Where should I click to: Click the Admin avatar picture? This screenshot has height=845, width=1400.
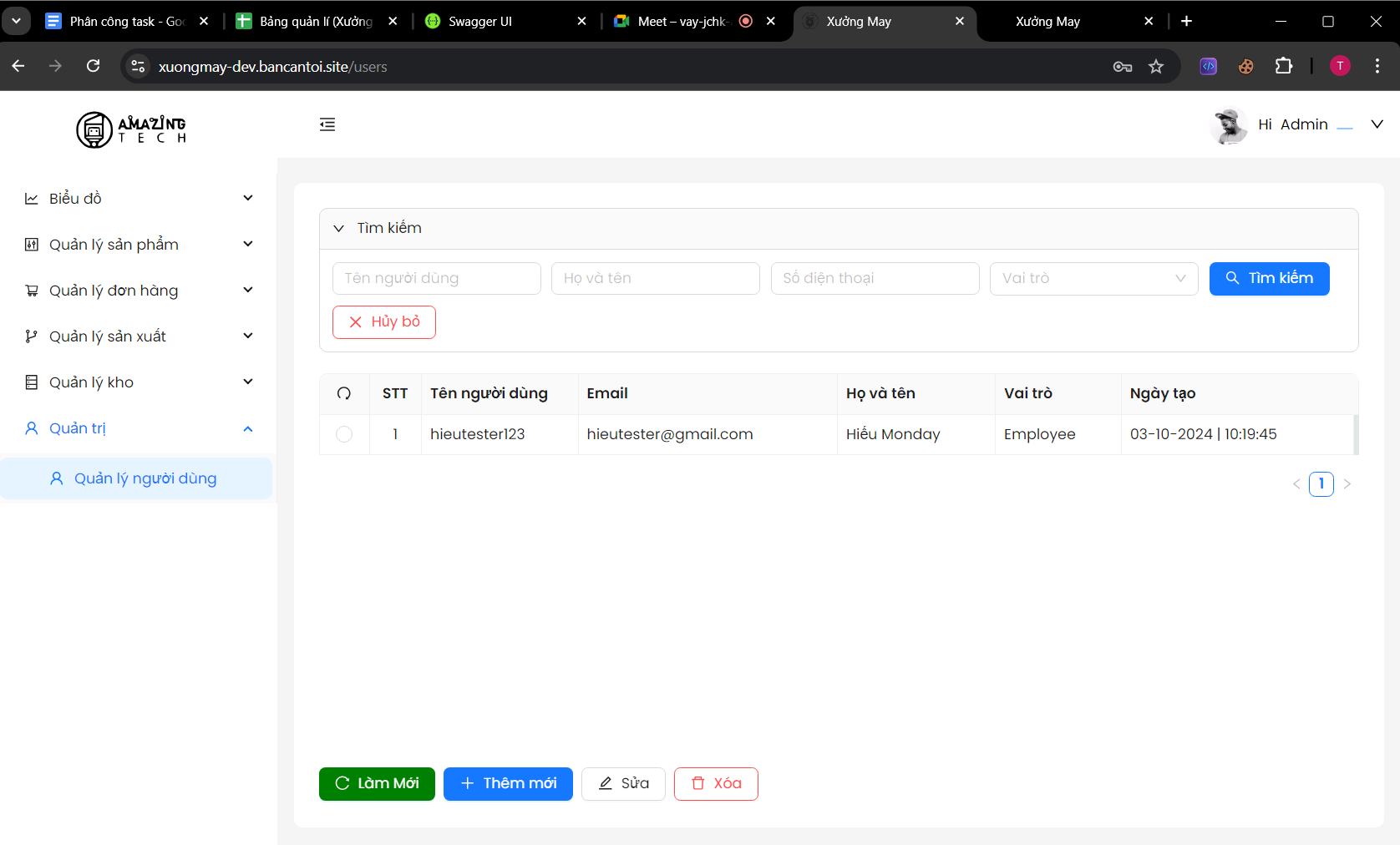click(x=1228, y=125)
